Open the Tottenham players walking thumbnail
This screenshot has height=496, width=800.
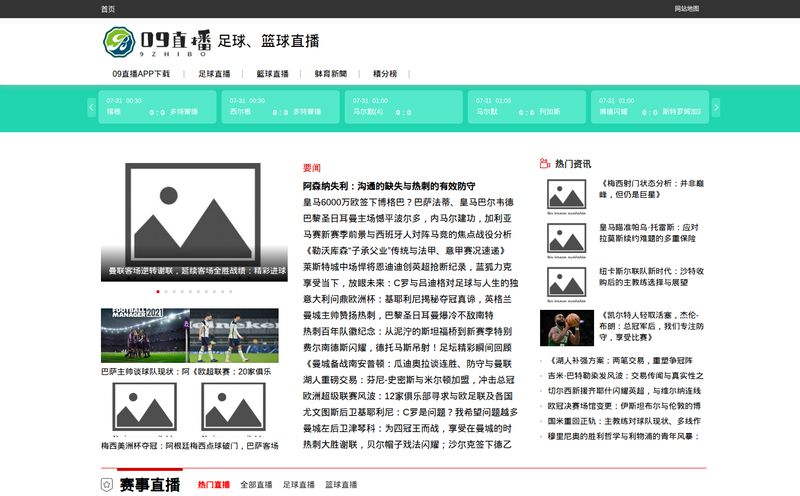pos(234,335)
